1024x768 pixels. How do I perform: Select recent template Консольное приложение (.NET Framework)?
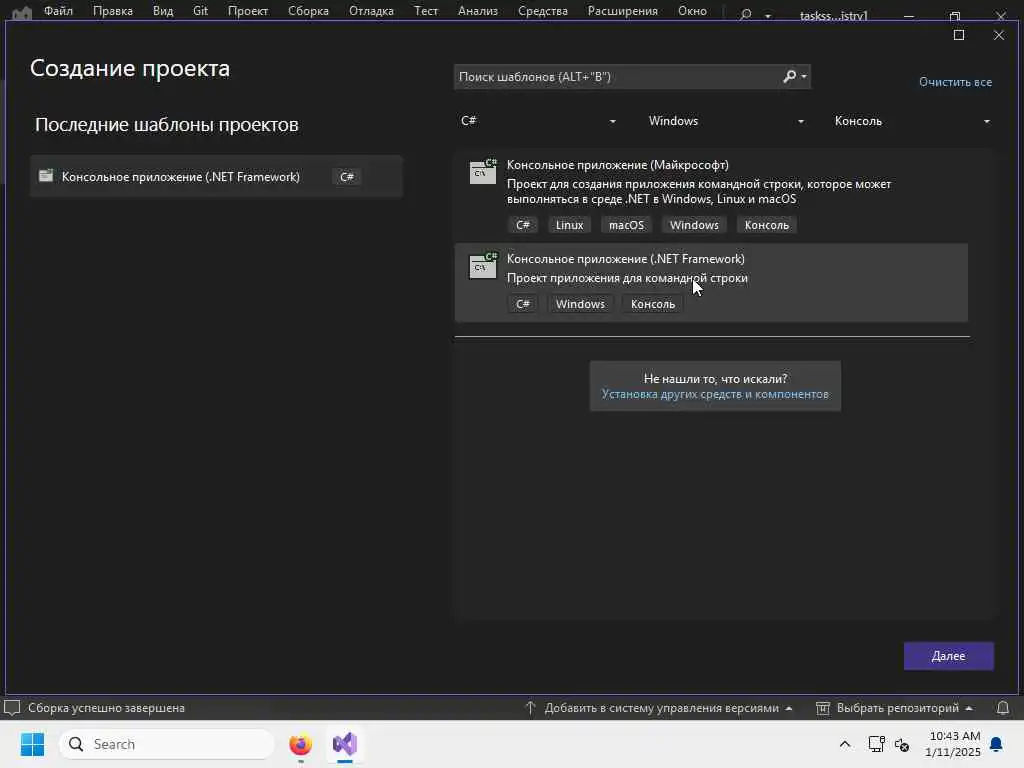216,176
